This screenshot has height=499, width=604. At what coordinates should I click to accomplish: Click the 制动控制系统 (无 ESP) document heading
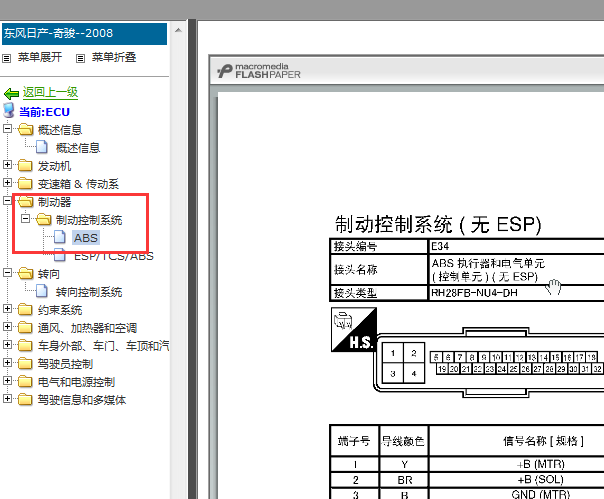[x=438, y=225]
